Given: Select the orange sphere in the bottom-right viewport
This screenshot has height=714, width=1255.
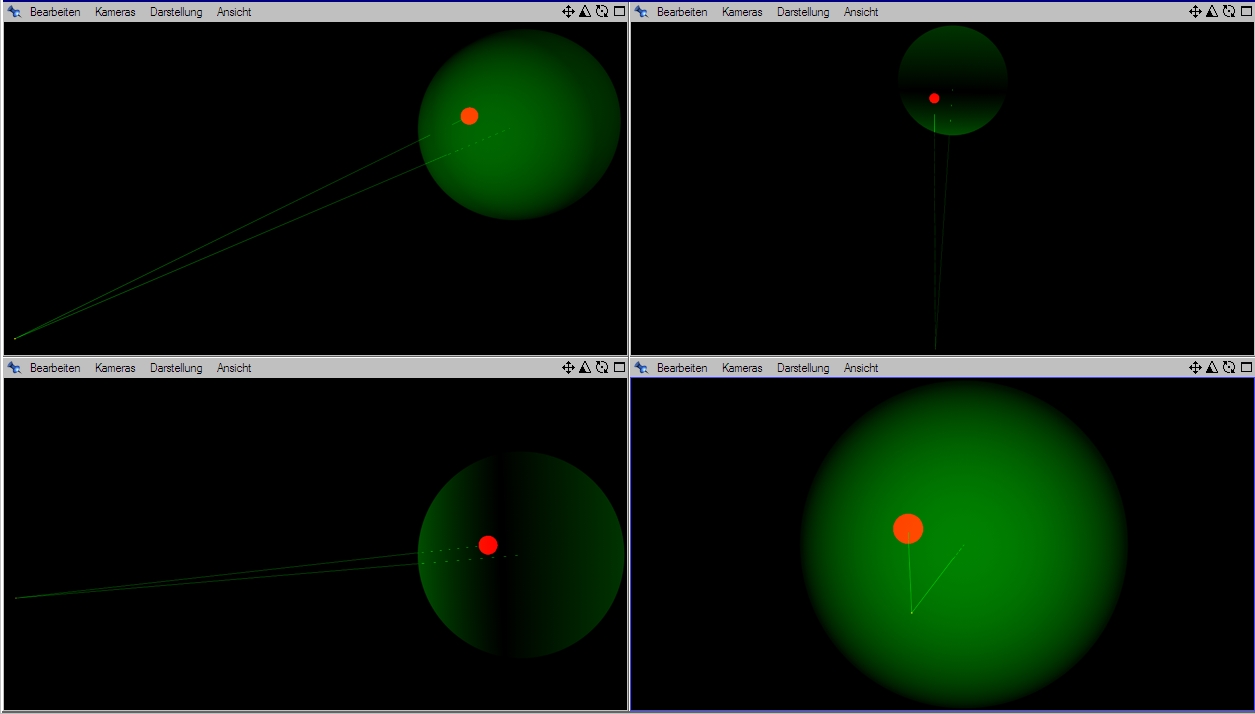Looking at the screenshot, I should (908, 528).
